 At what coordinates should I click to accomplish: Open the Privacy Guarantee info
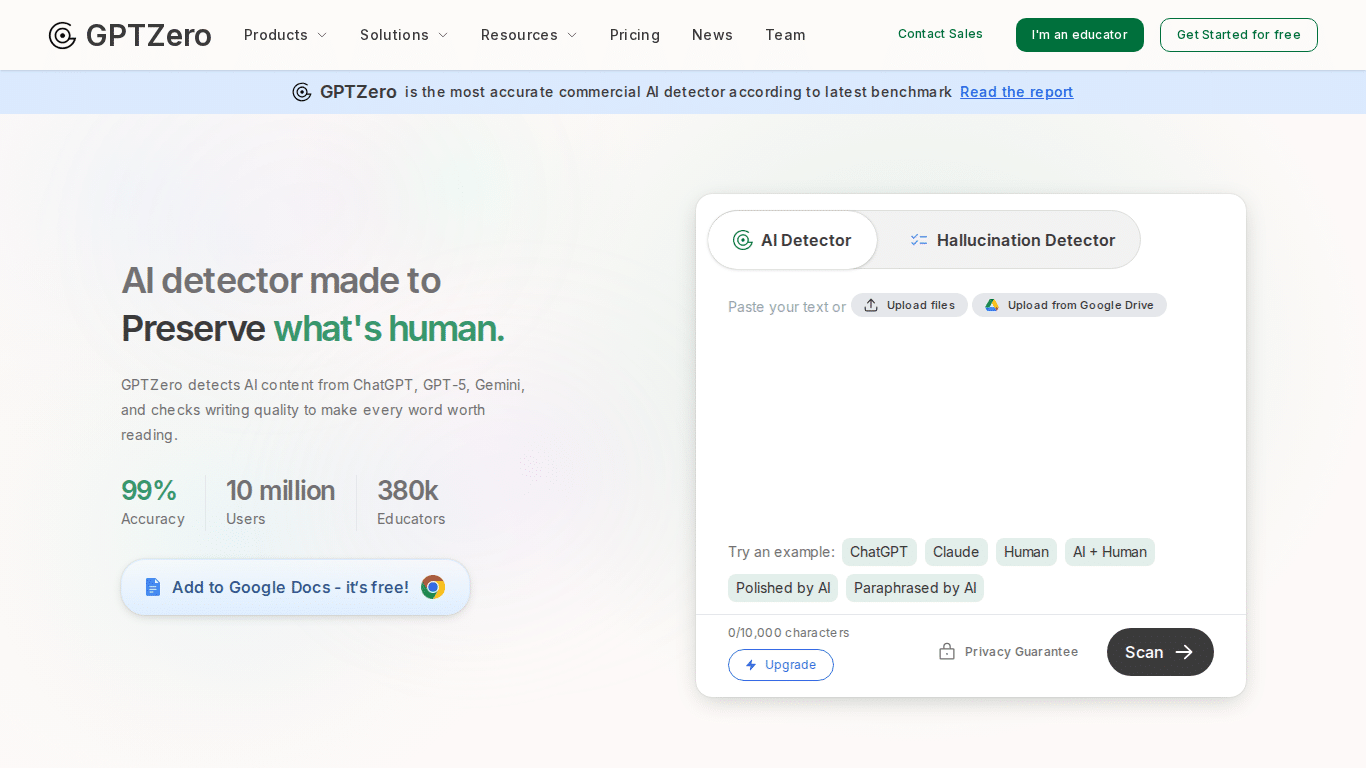tap(1008, 652)
